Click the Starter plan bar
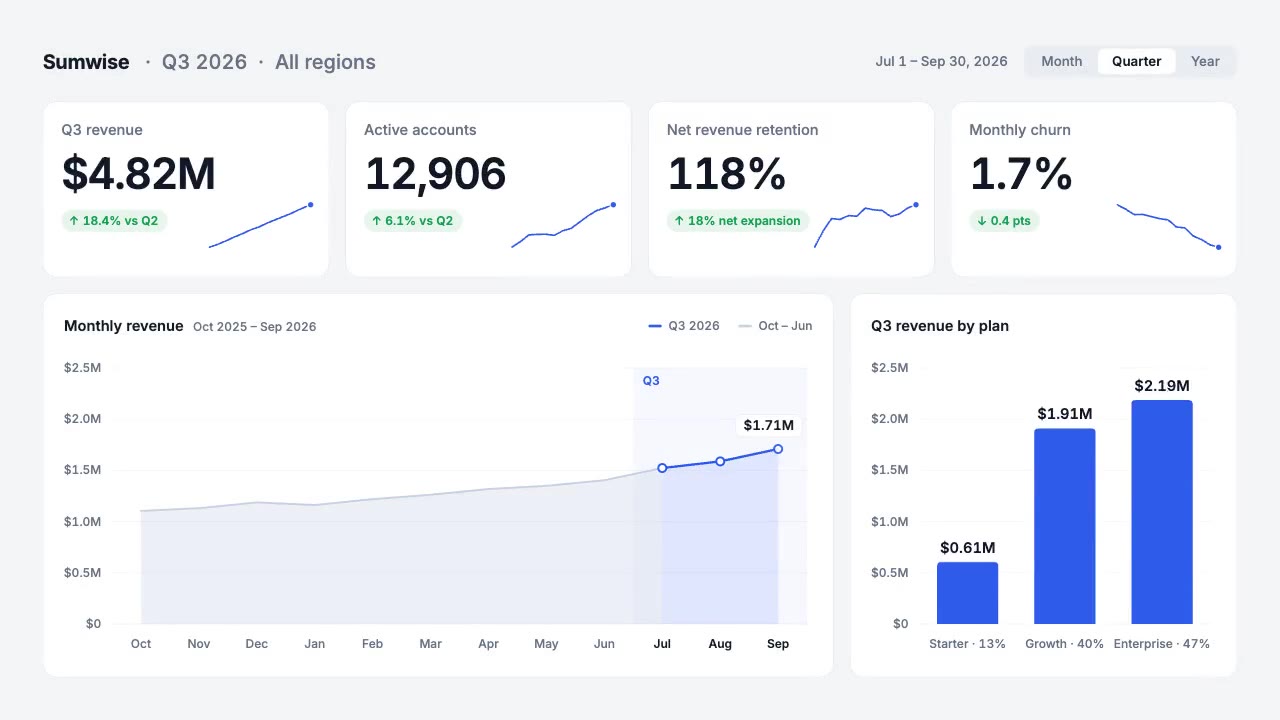 pos(967,593)
